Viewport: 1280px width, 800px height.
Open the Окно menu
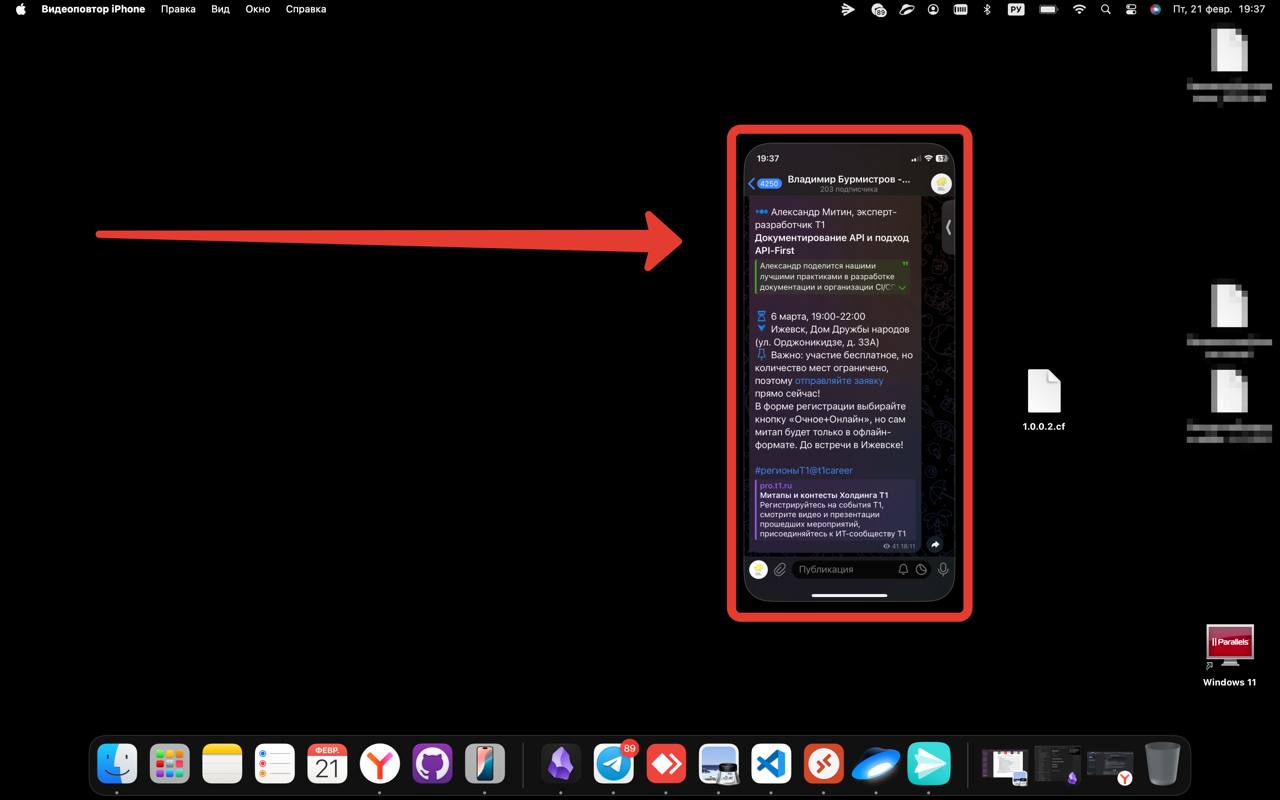[258, 9]
